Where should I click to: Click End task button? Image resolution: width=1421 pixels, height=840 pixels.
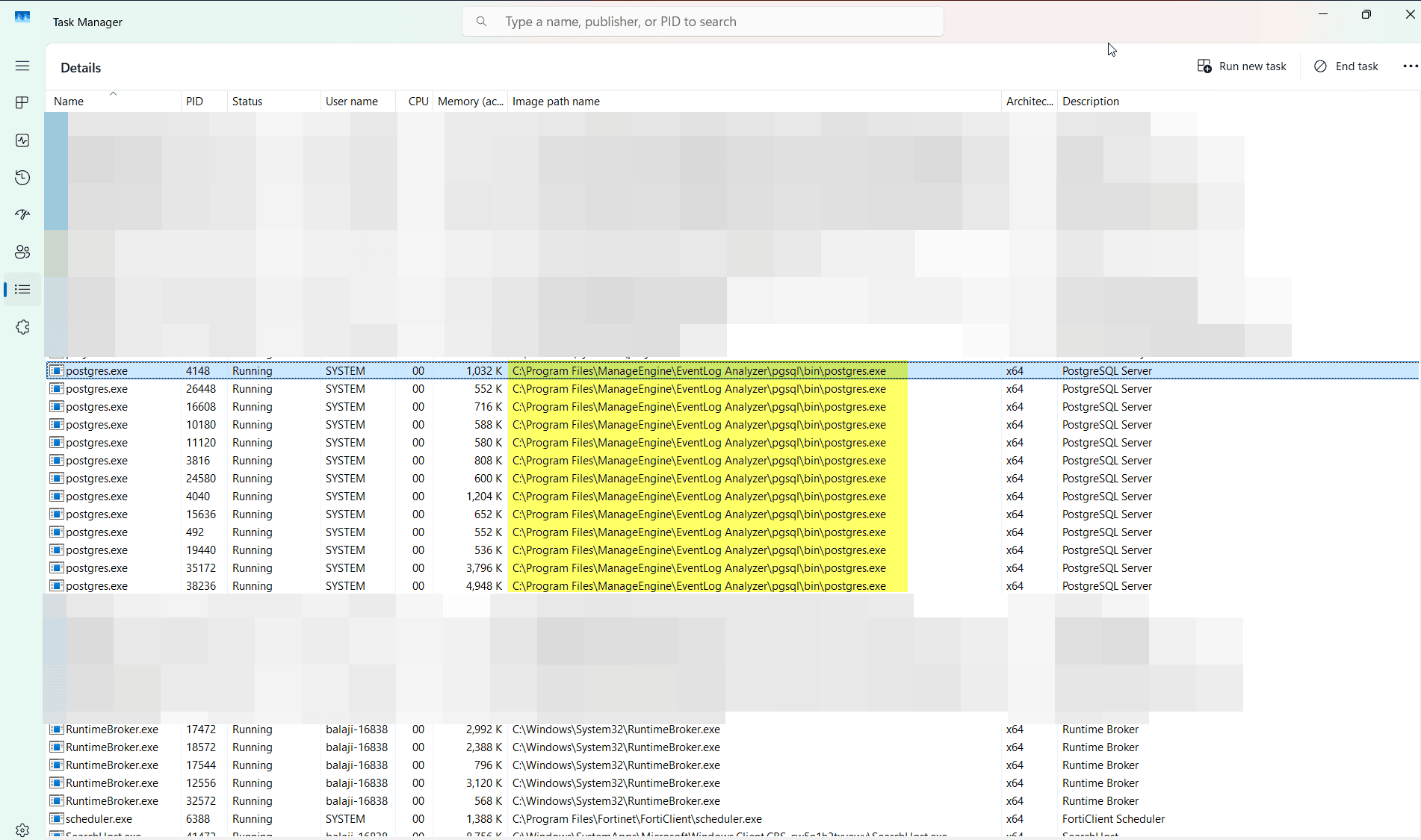tap(1346, 66)
